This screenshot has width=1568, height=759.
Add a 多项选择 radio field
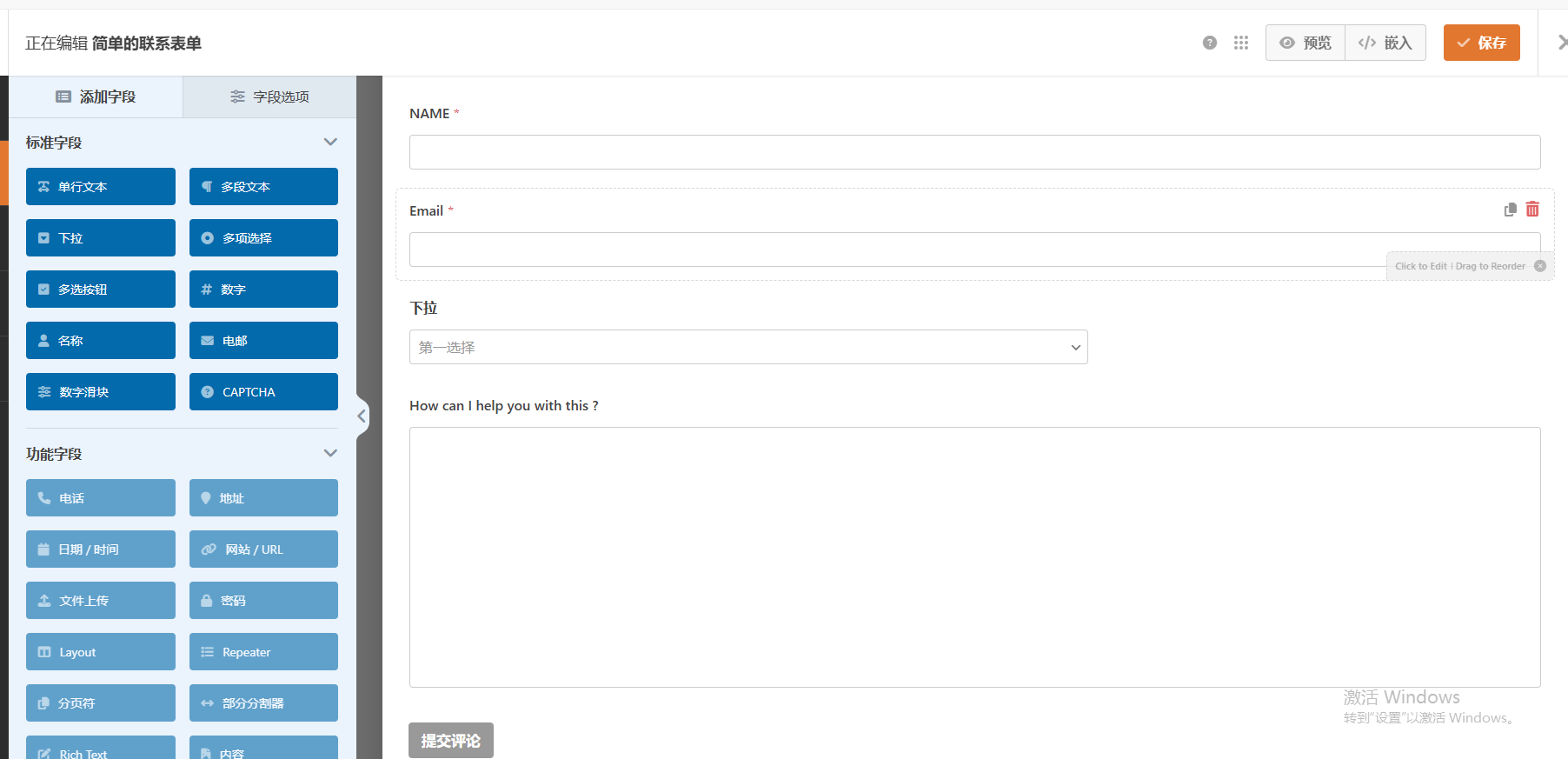coord(263,238)
